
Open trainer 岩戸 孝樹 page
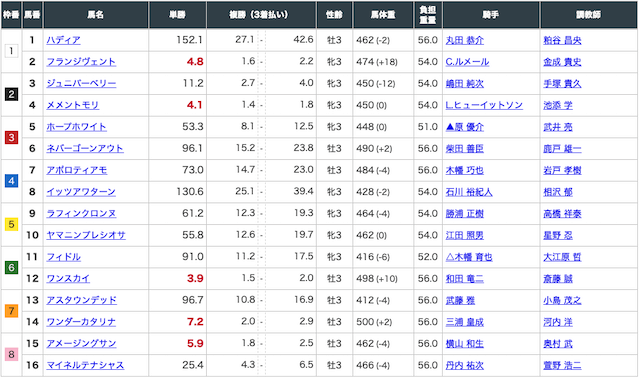click(562, 170)
